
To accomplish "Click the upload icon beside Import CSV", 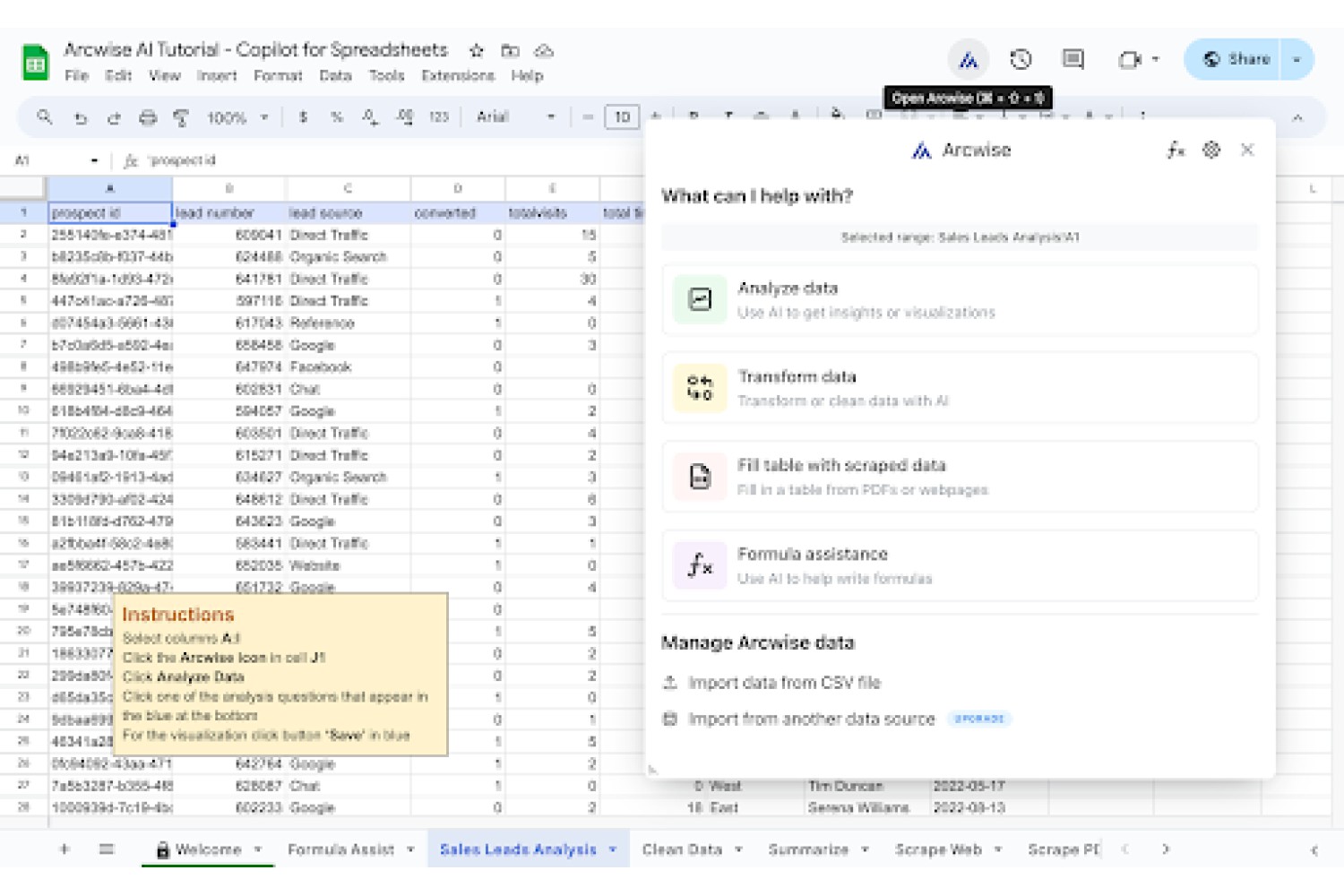I will click(670, 683).
